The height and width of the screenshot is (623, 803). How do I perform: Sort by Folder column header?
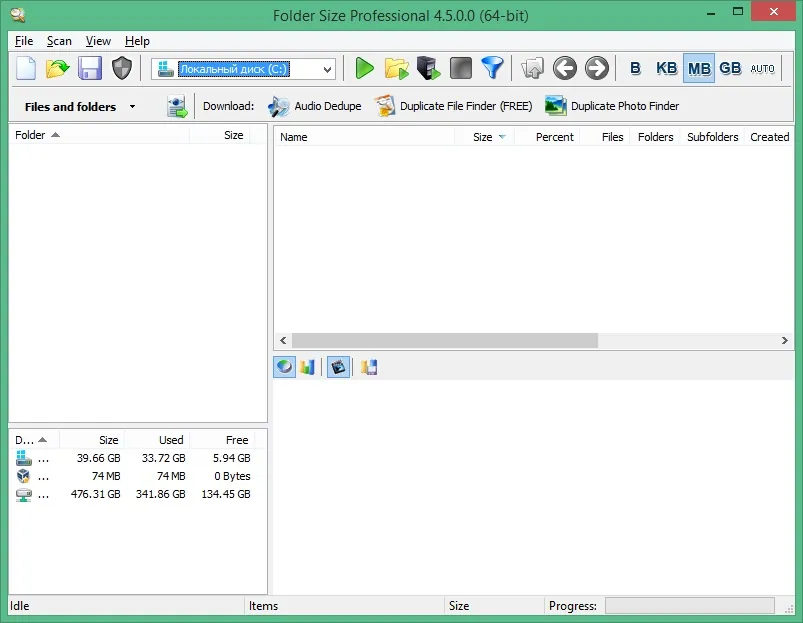coord(99,135)
